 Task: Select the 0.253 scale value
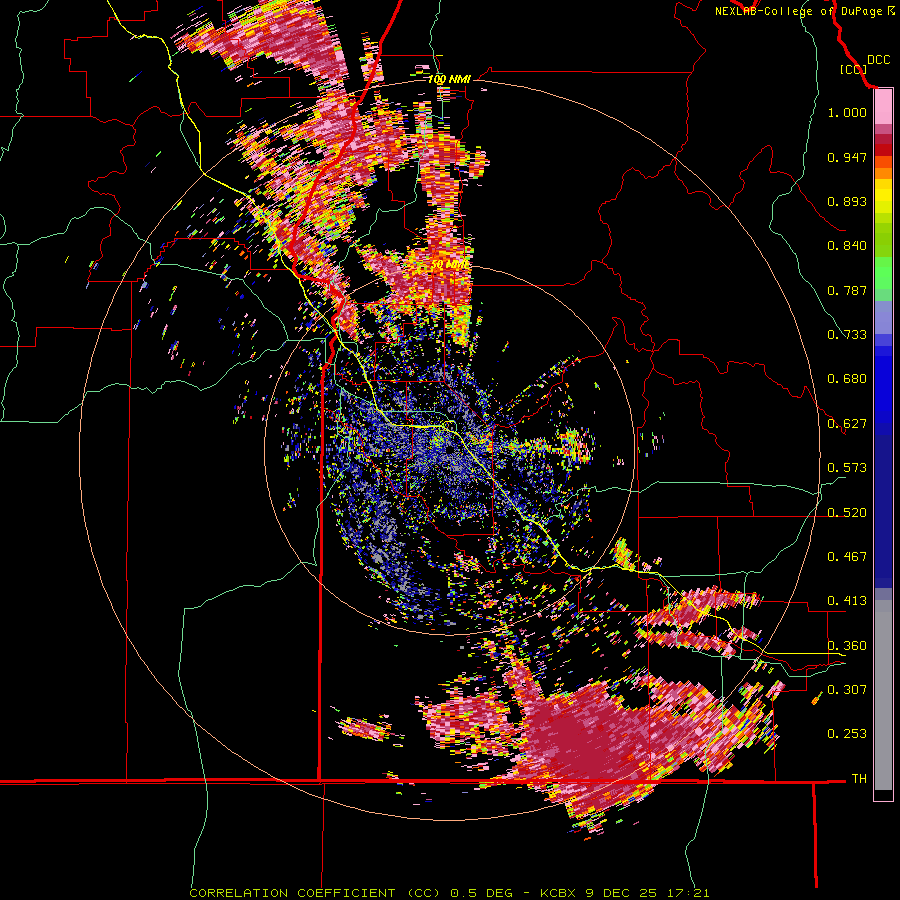coord(847,734)
